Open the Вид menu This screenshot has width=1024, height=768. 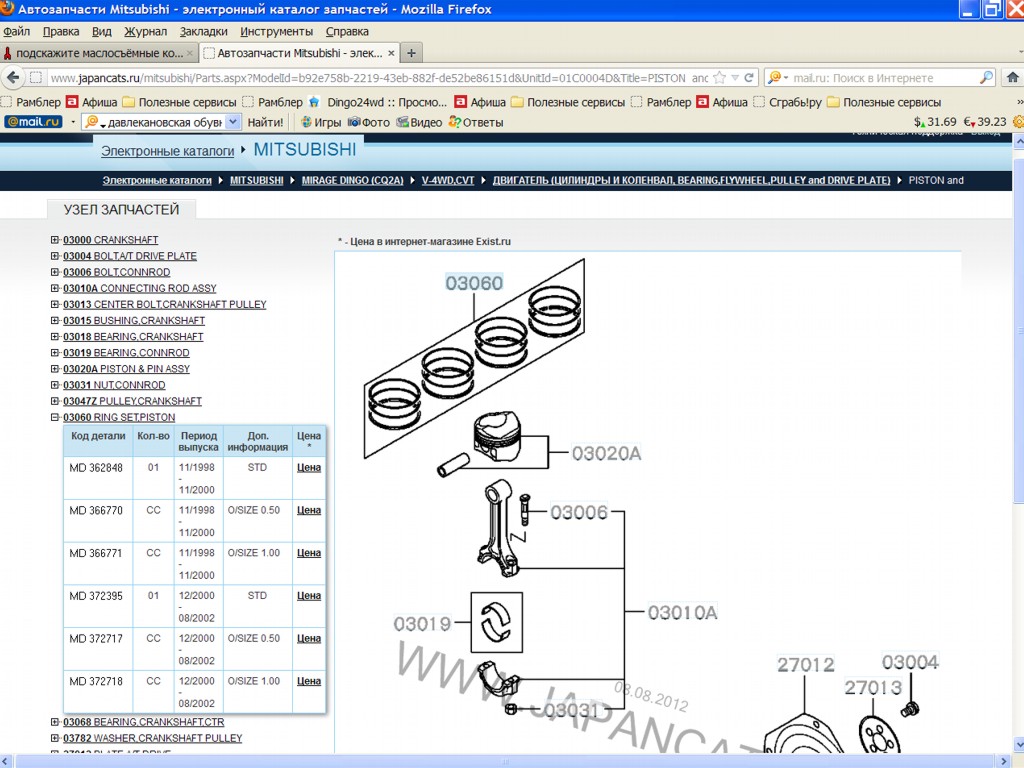(101, 31)
